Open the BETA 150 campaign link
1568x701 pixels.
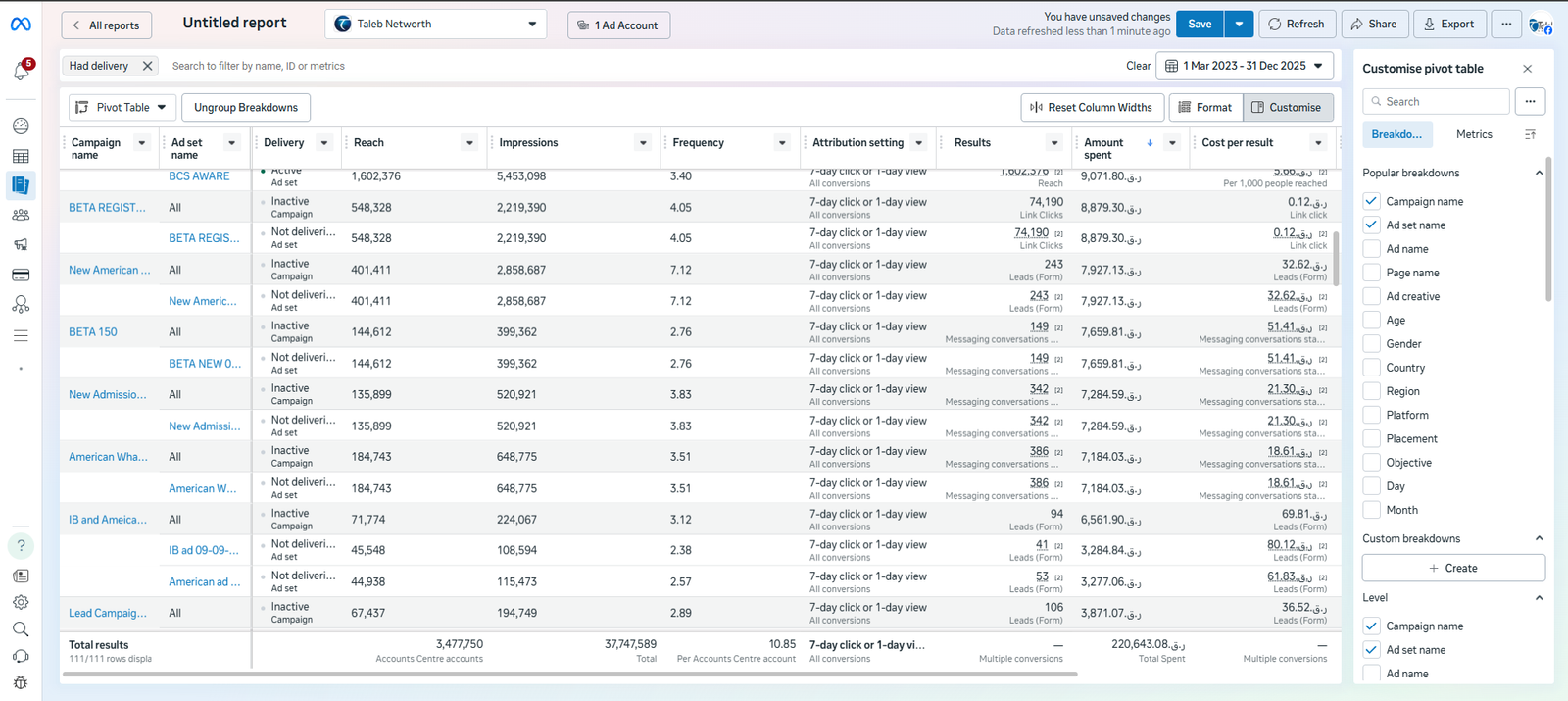pos(93,332)
